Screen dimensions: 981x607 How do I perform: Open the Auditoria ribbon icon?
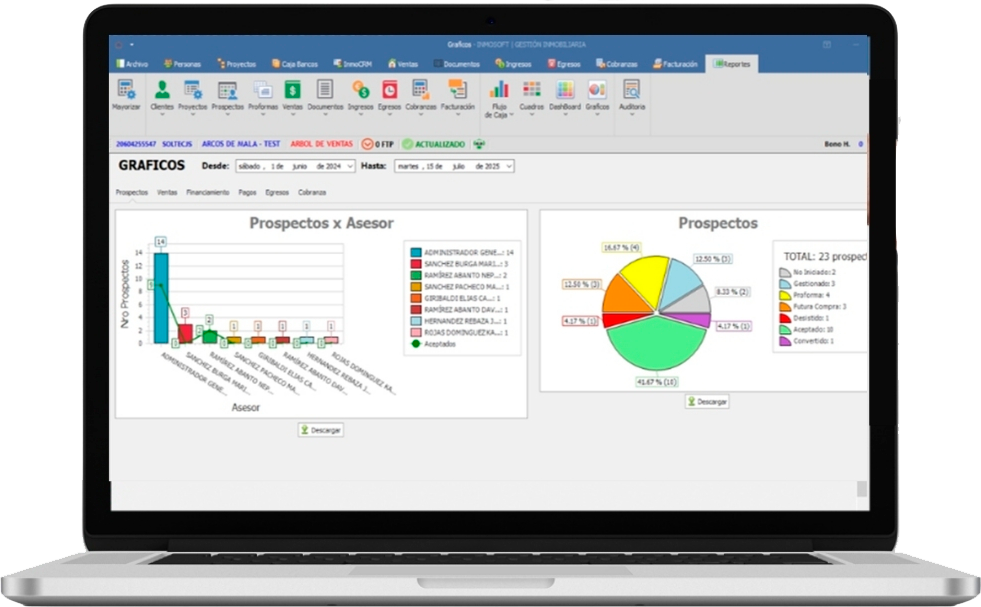pos(632,90)
